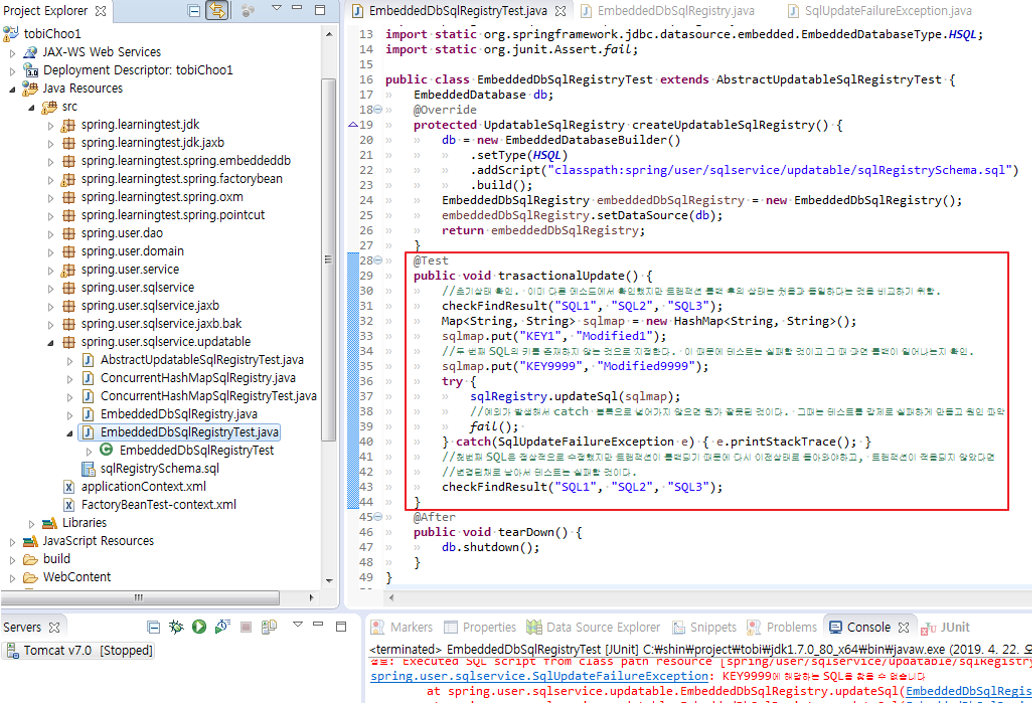
Task: Start the server in profile mode
Action: click(x=222, y=627)
